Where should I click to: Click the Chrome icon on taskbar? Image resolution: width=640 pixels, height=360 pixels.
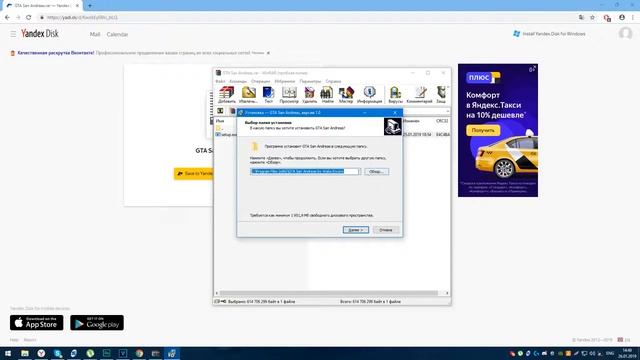(x=139, y=353)
